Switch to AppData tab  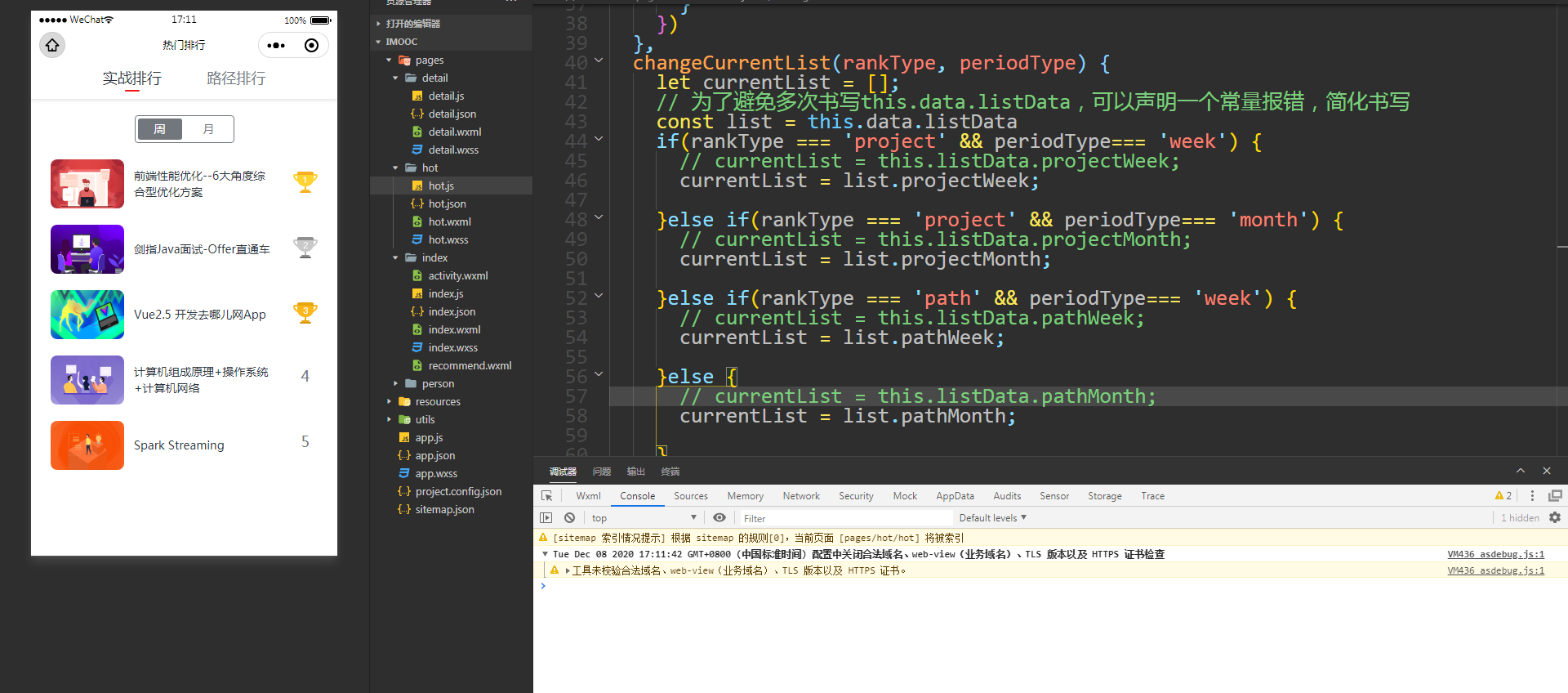[x=955, y=496]
